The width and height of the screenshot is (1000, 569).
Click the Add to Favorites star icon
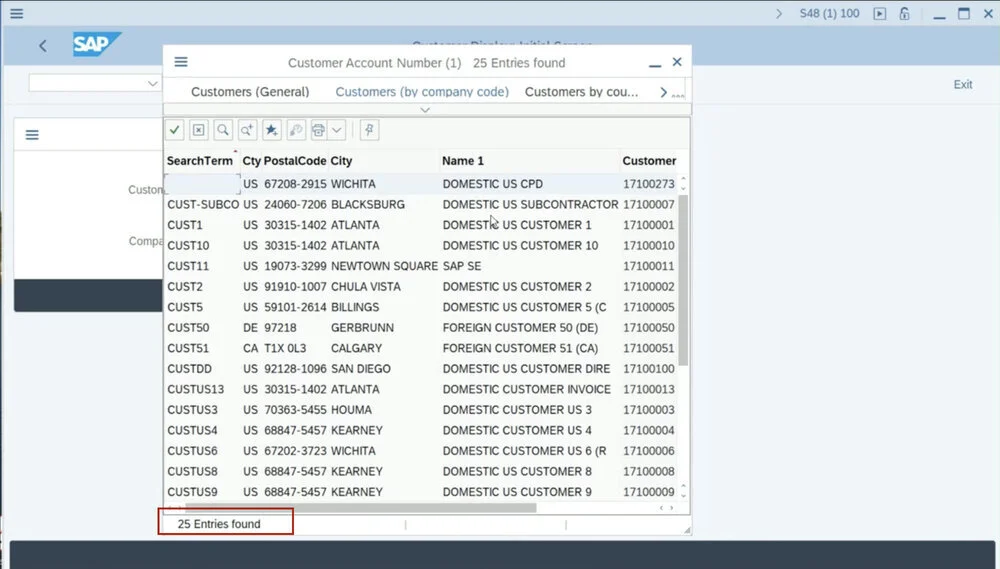point(272,130)
